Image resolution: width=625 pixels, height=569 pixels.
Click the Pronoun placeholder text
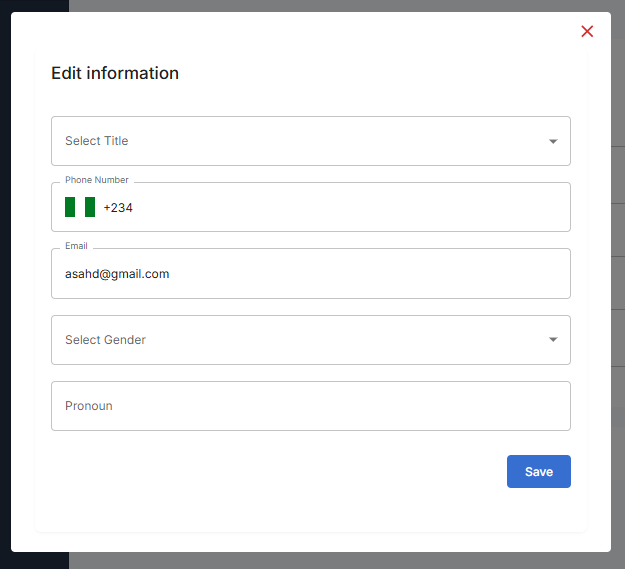point(89,406)
